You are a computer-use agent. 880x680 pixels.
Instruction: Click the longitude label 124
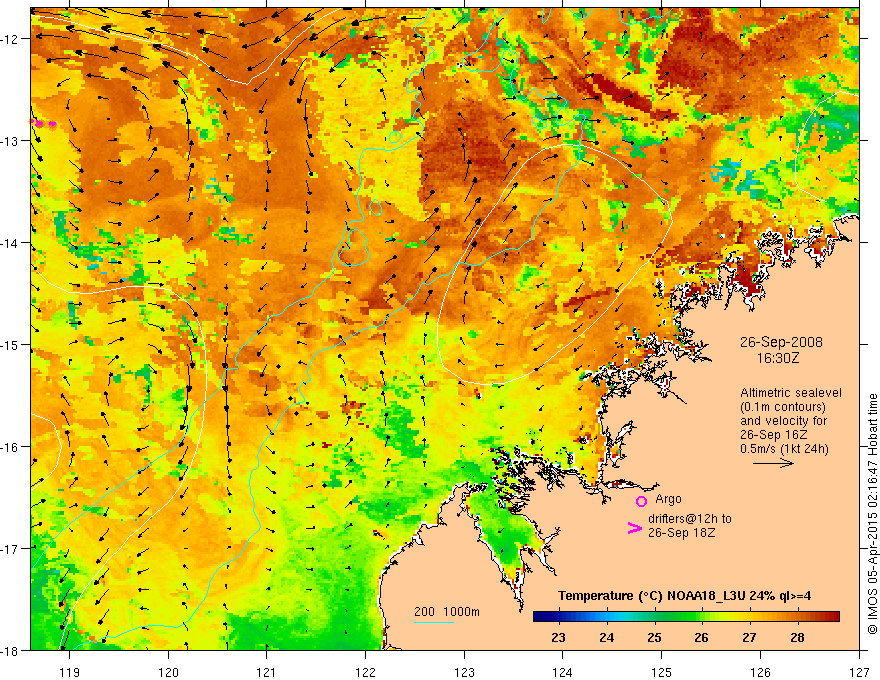tap(563, 672)
